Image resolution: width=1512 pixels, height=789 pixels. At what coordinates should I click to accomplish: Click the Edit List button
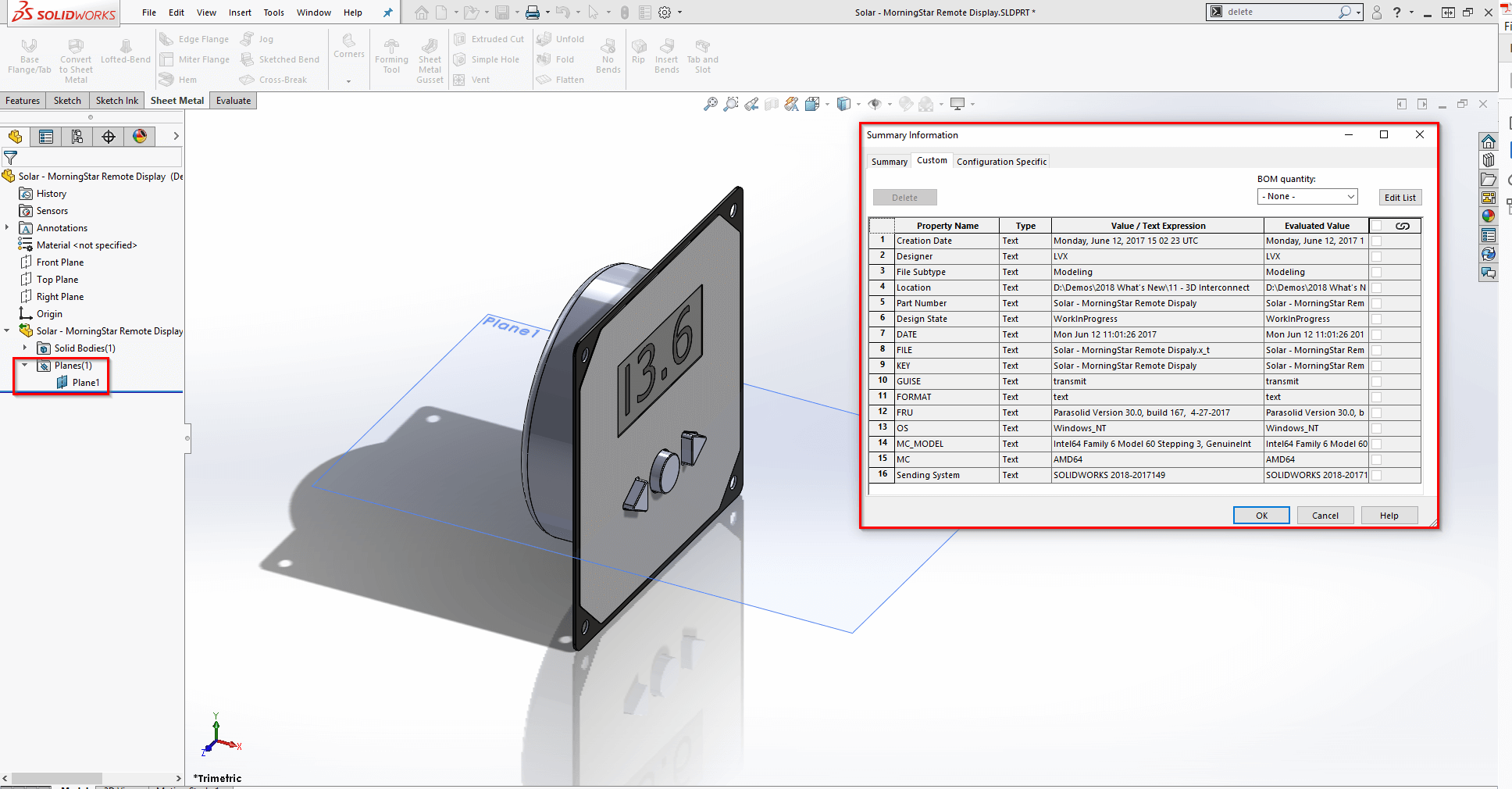1400,198
